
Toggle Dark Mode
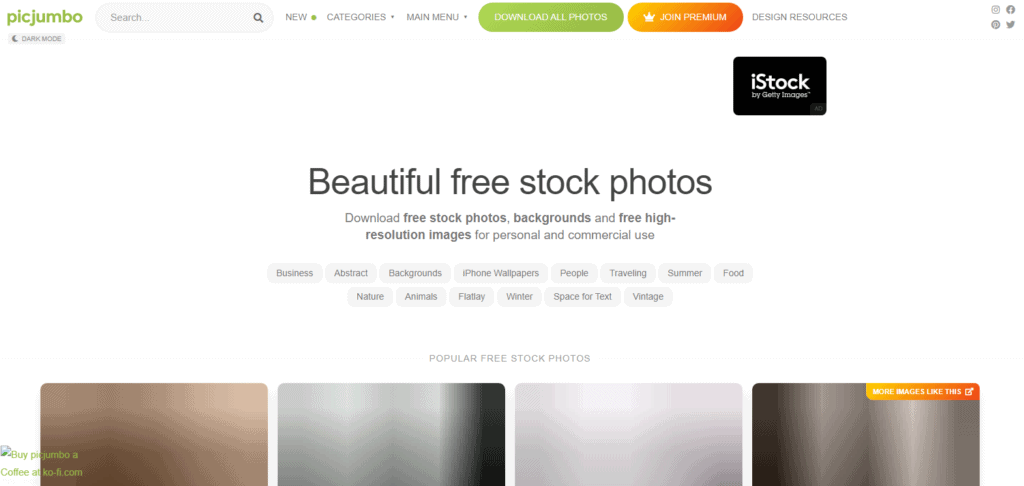[x=37, y=39]
